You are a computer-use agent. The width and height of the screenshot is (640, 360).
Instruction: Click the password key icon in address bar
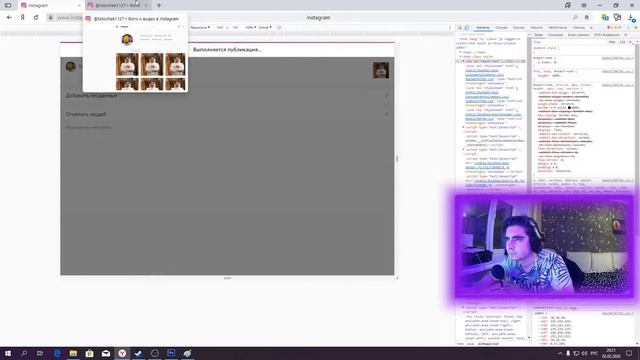point(575,18)
